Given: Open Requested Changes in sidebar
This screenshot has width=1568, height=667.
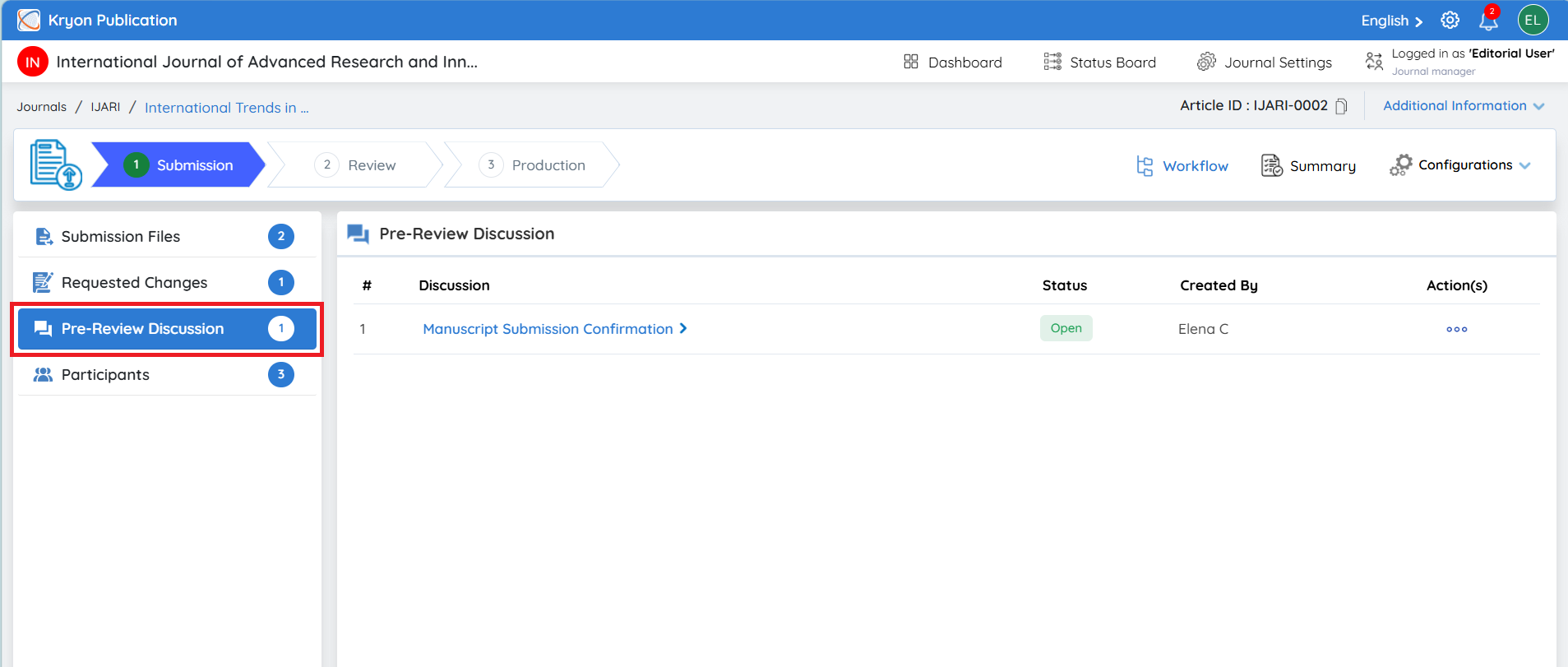Looking at the screenshot, I should [x=168, y=282].
